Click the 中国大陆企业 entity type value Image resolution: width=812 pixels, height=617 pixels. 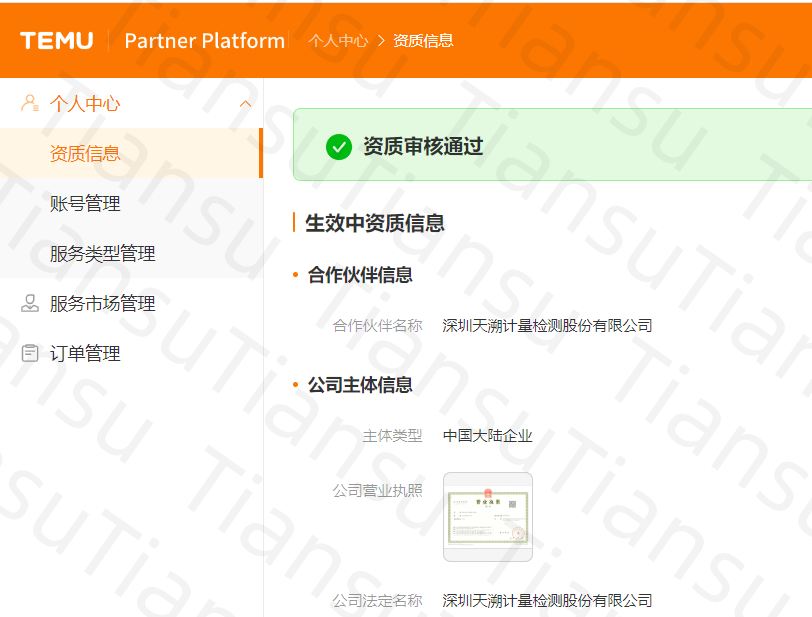(x=487, y=435)
